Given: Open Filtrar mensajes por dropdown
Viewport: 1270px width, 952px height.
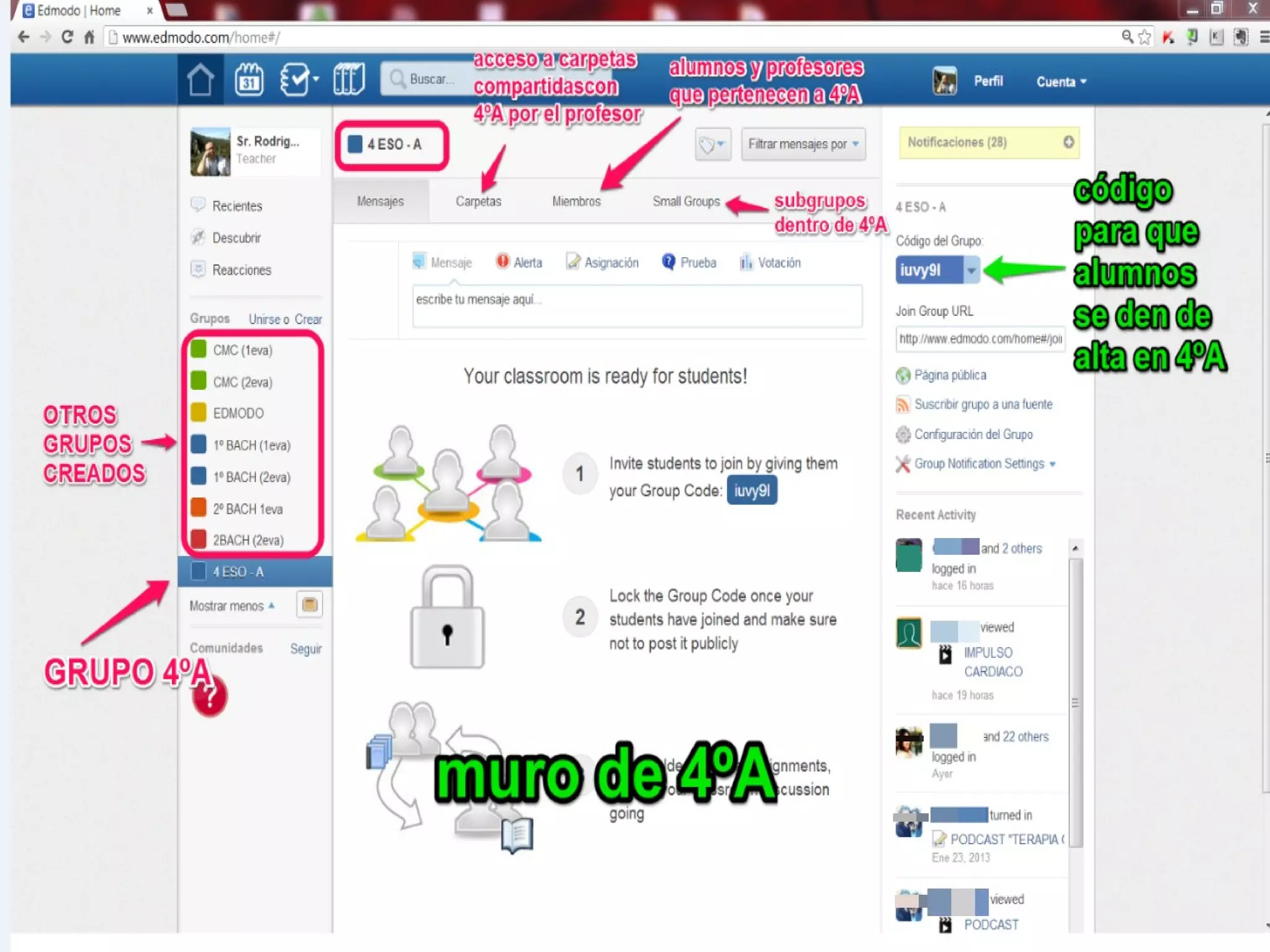Looking at the screenshot, I should (x=802, y=144).
